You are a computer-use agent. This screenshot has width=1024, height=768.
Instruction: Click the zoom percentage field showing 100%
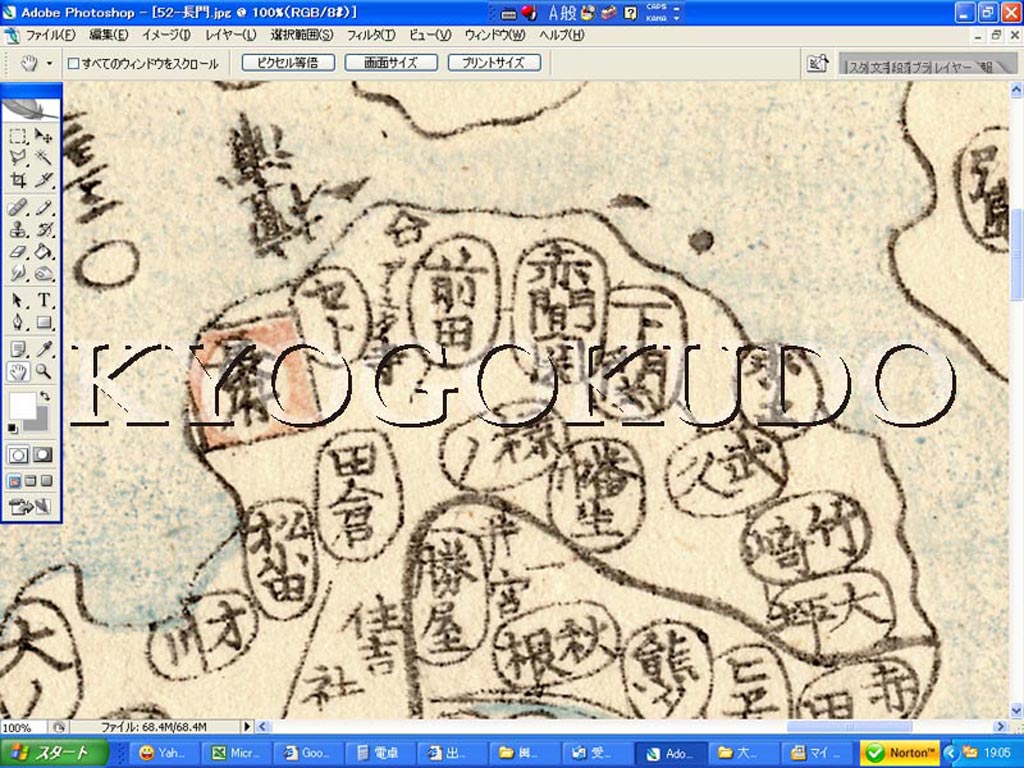click(22, 727)
